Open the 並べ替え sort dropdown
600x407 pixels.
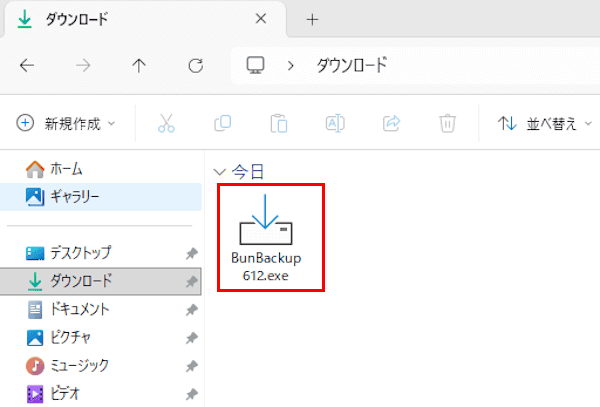coord(545,124)
